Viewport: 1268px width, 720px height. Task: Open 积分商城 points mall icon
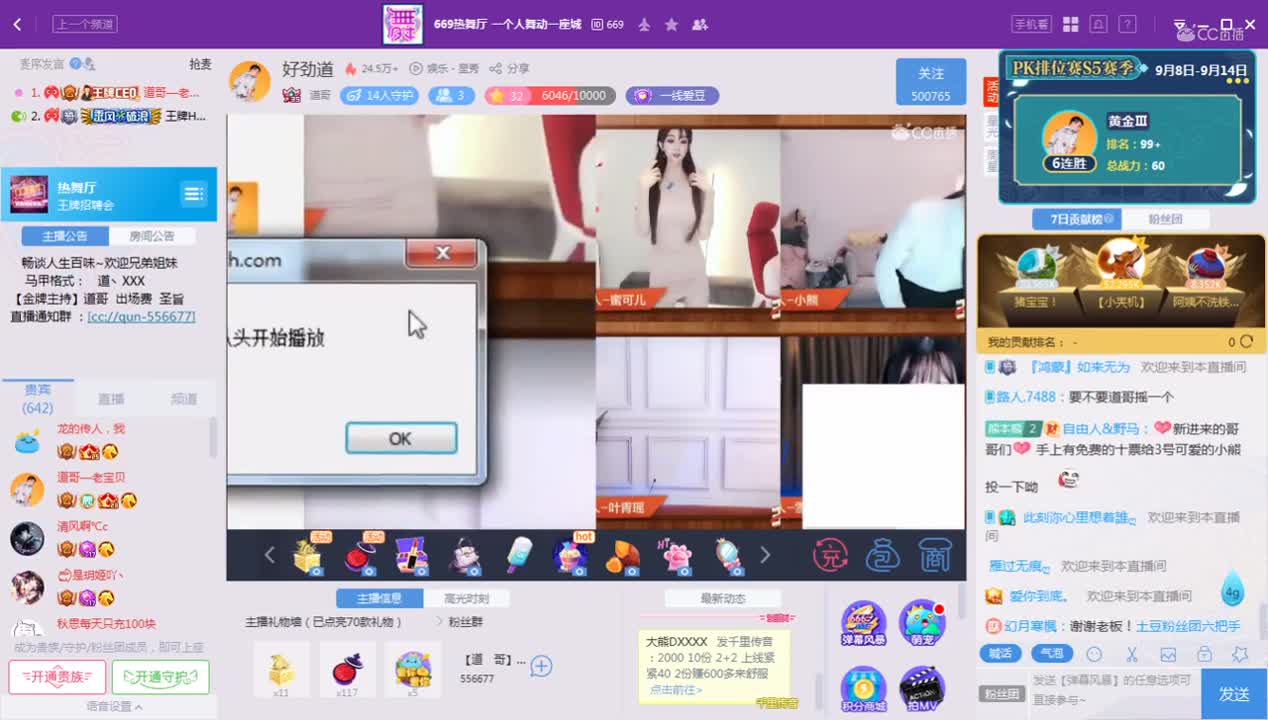click(863, 690)
